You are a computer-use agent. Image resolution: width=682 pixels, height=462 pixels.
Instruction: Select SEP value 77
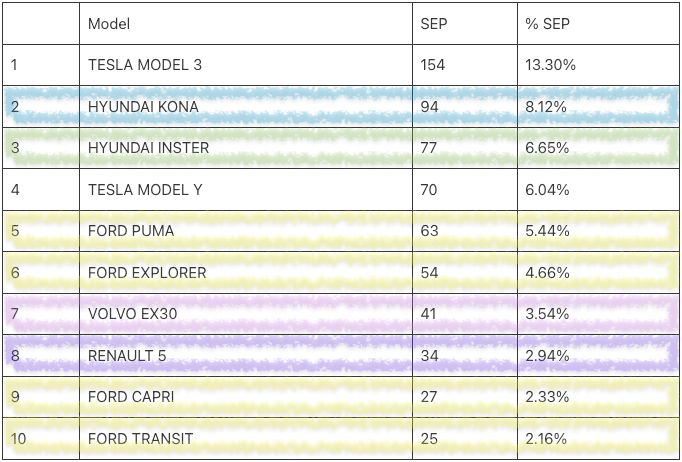point(429,148)
